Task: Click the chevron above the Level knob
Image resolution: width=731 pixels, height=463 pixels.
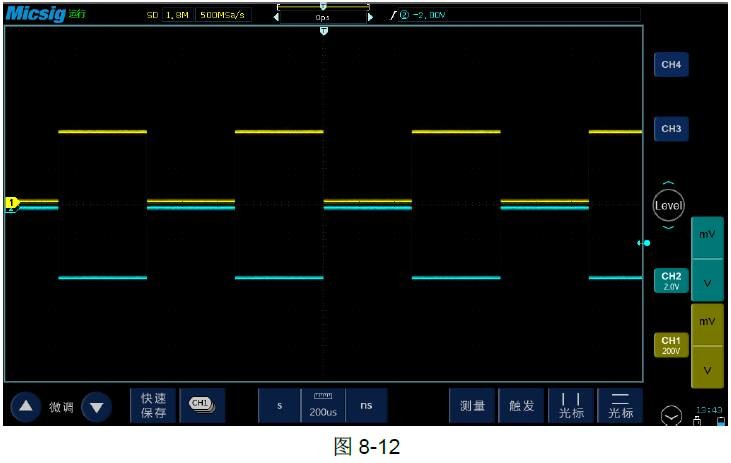Action: 668,183
